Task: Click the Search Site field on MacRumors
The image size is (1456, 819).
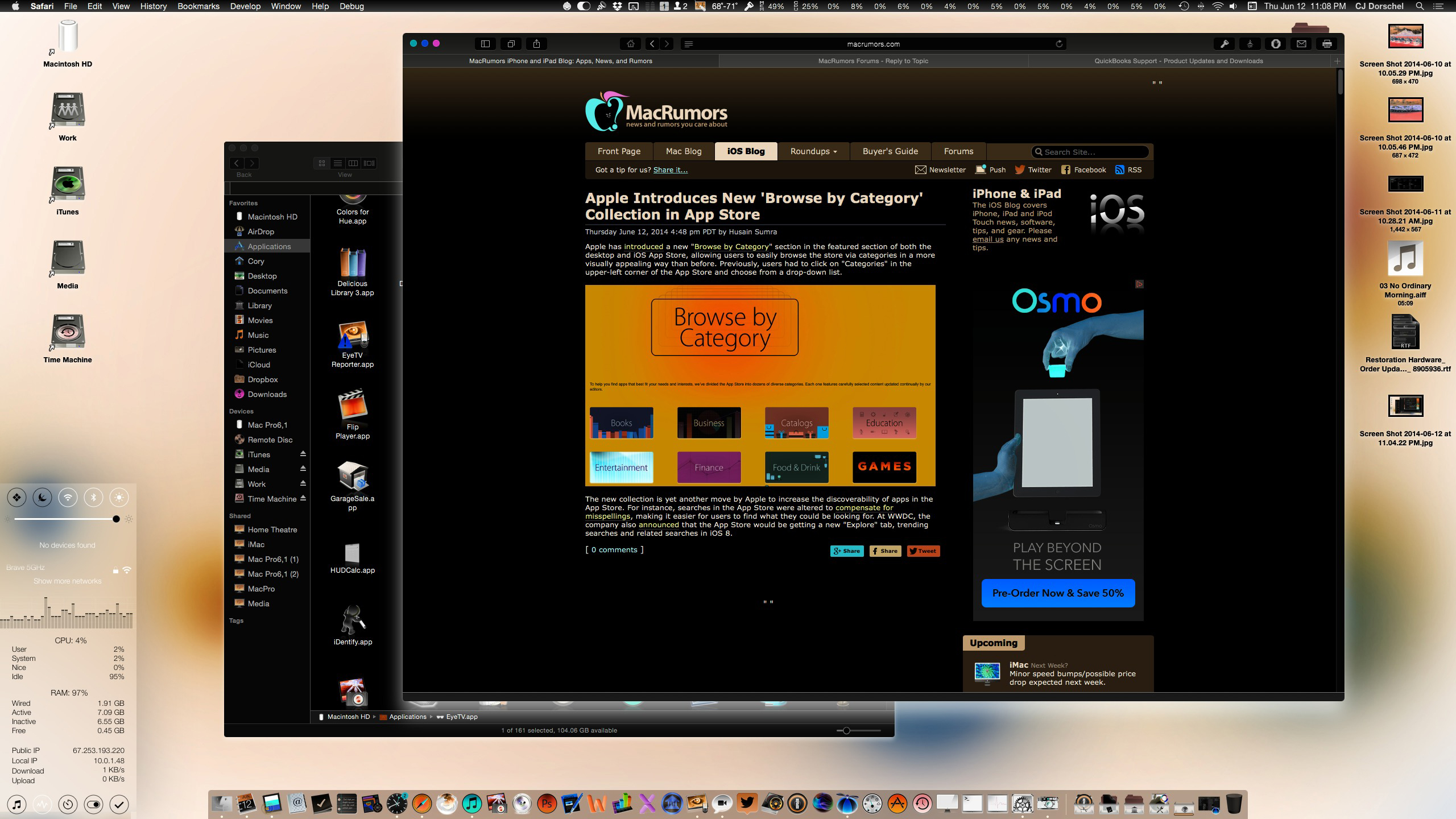Action: (x=1090, y=152)
